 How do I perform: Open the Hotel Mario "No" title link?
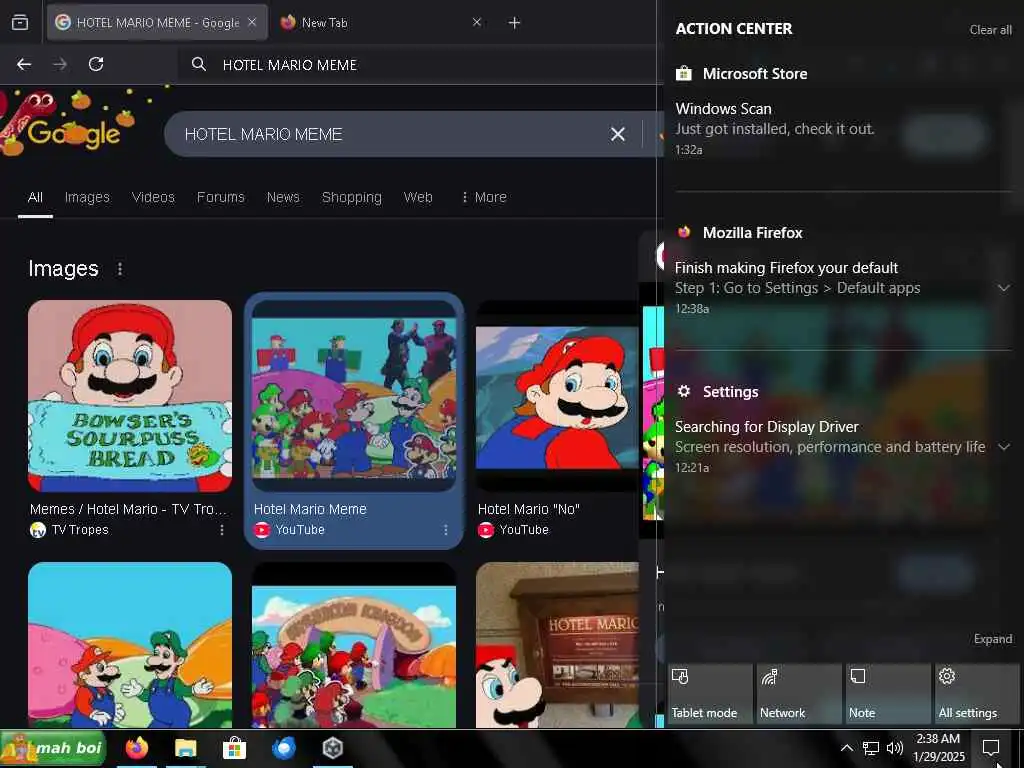click(x=529, y=509)
